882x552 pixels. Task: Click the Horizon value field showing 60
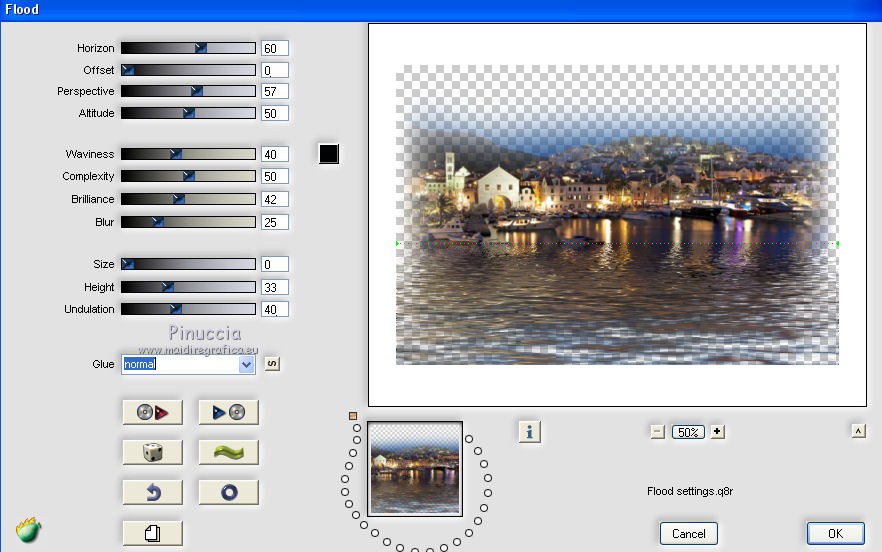pos(274,48)
